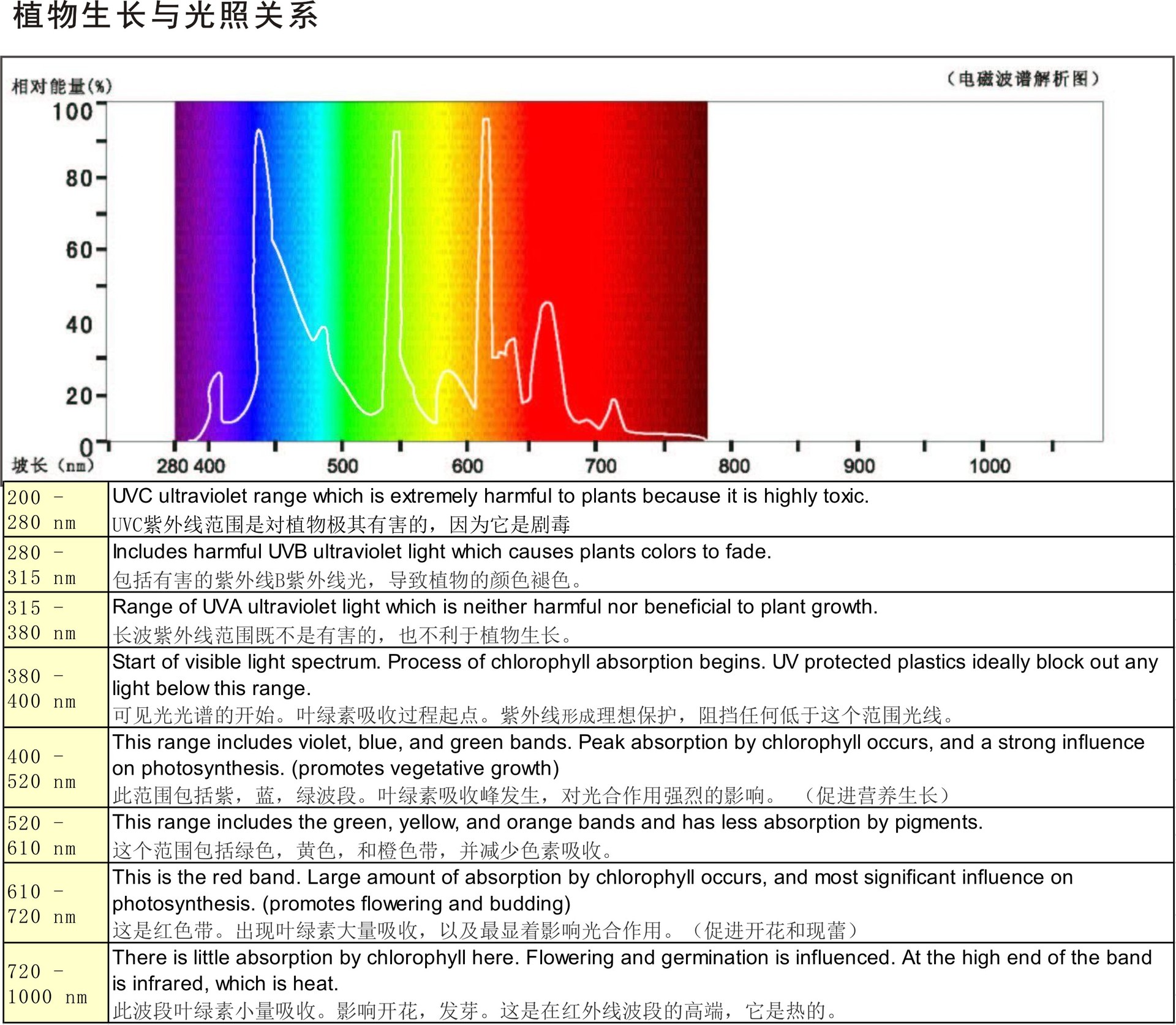Click the line 包括有害的紫外线B紫外线光
Image resolution: width=1176 pixels, height=1025 pixels.
click(x=347, y=580)
